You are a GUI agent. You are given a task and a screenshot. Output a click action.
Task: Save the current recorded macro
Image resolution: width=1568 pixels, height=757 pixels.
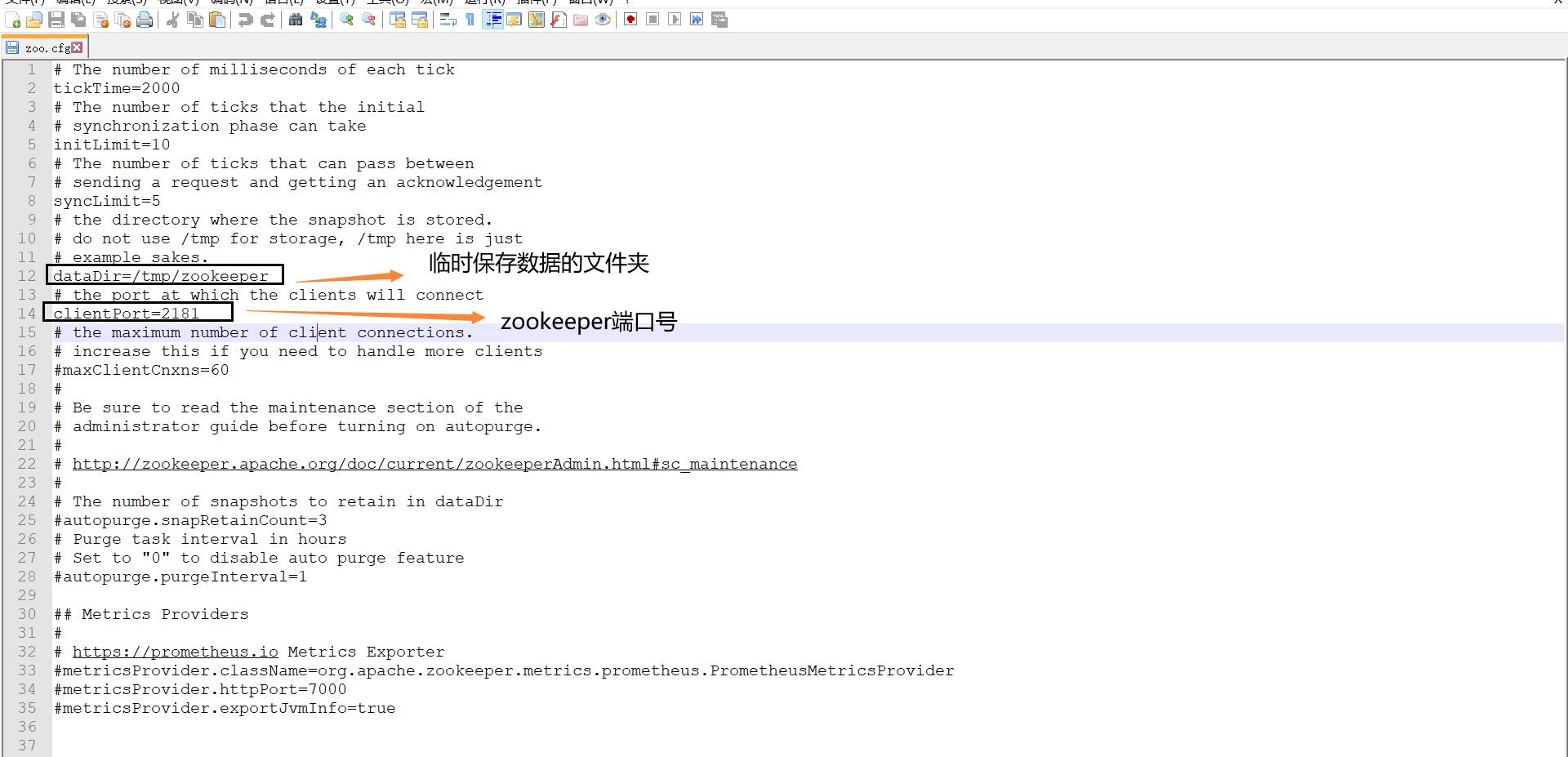pyautogui.click(x=719, y=20)
